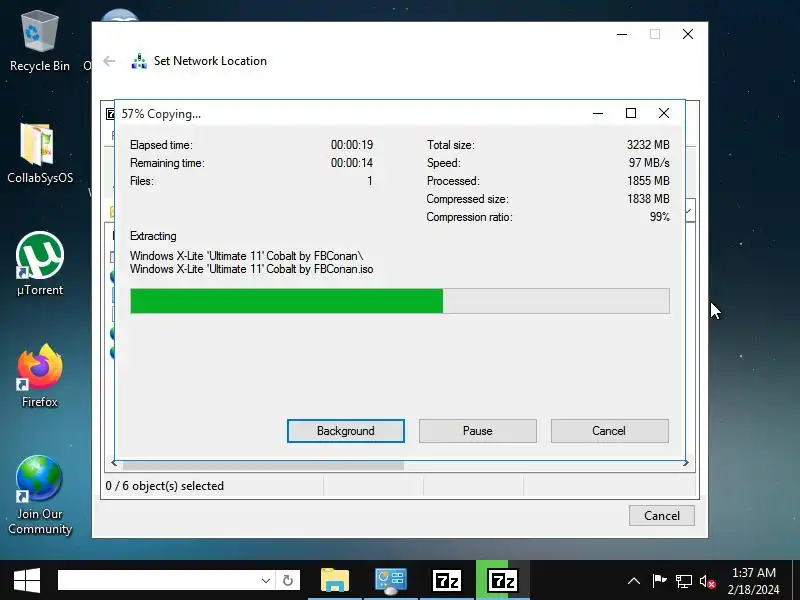Send the extraction to Background
Viewport: 800px width, 600px height.
[346, 431]
